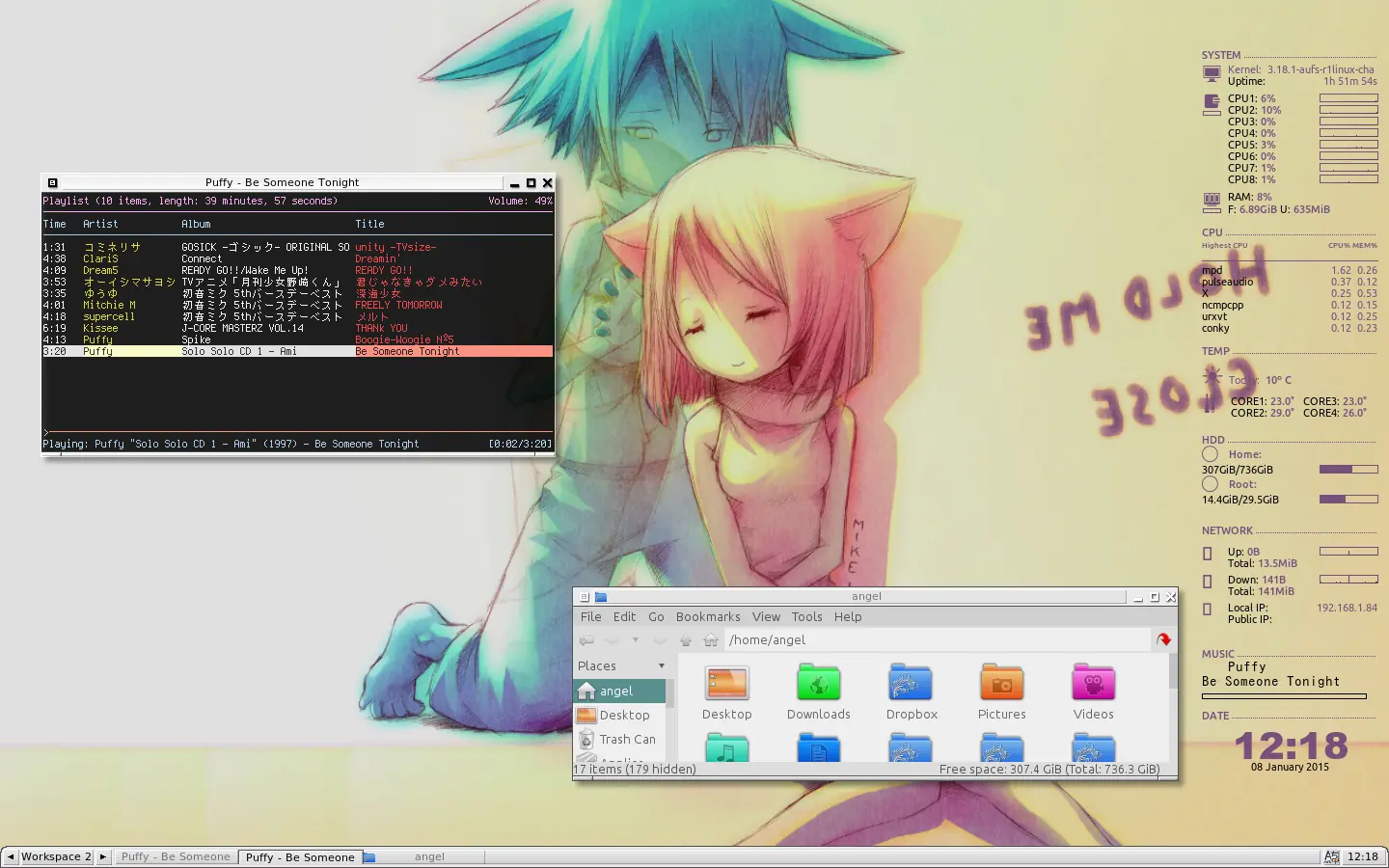Image resolution: width=1389 pixels, height=868 pixels.
Task: Select the オーイシマサヨシ playlist row
Action: (298, 283)
